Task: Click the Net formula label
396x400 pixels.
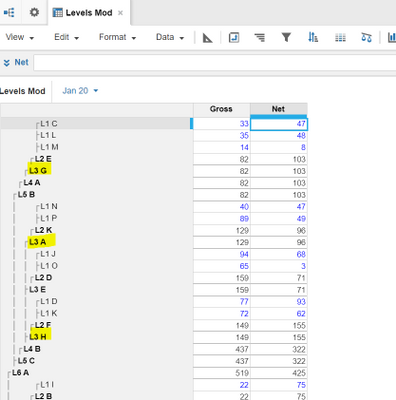Action: [x=21, y=62]
